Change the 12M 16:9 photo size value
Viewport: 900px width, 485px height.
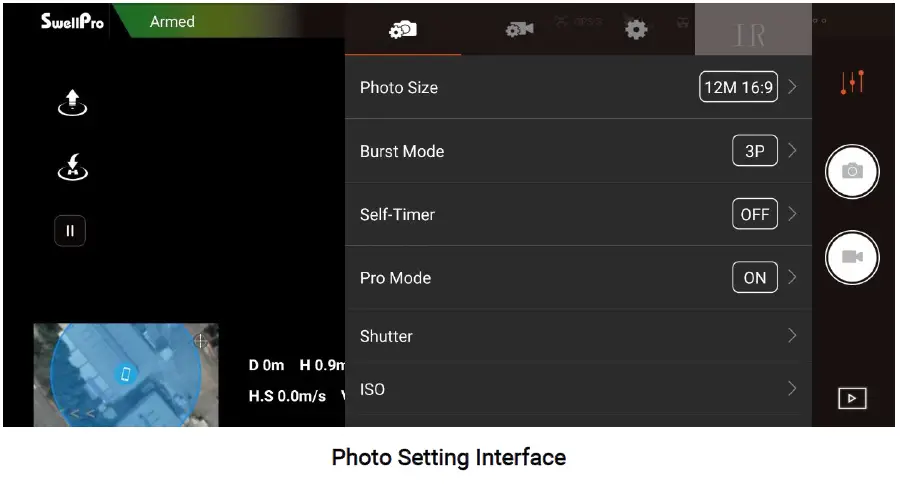click(739, 87)
